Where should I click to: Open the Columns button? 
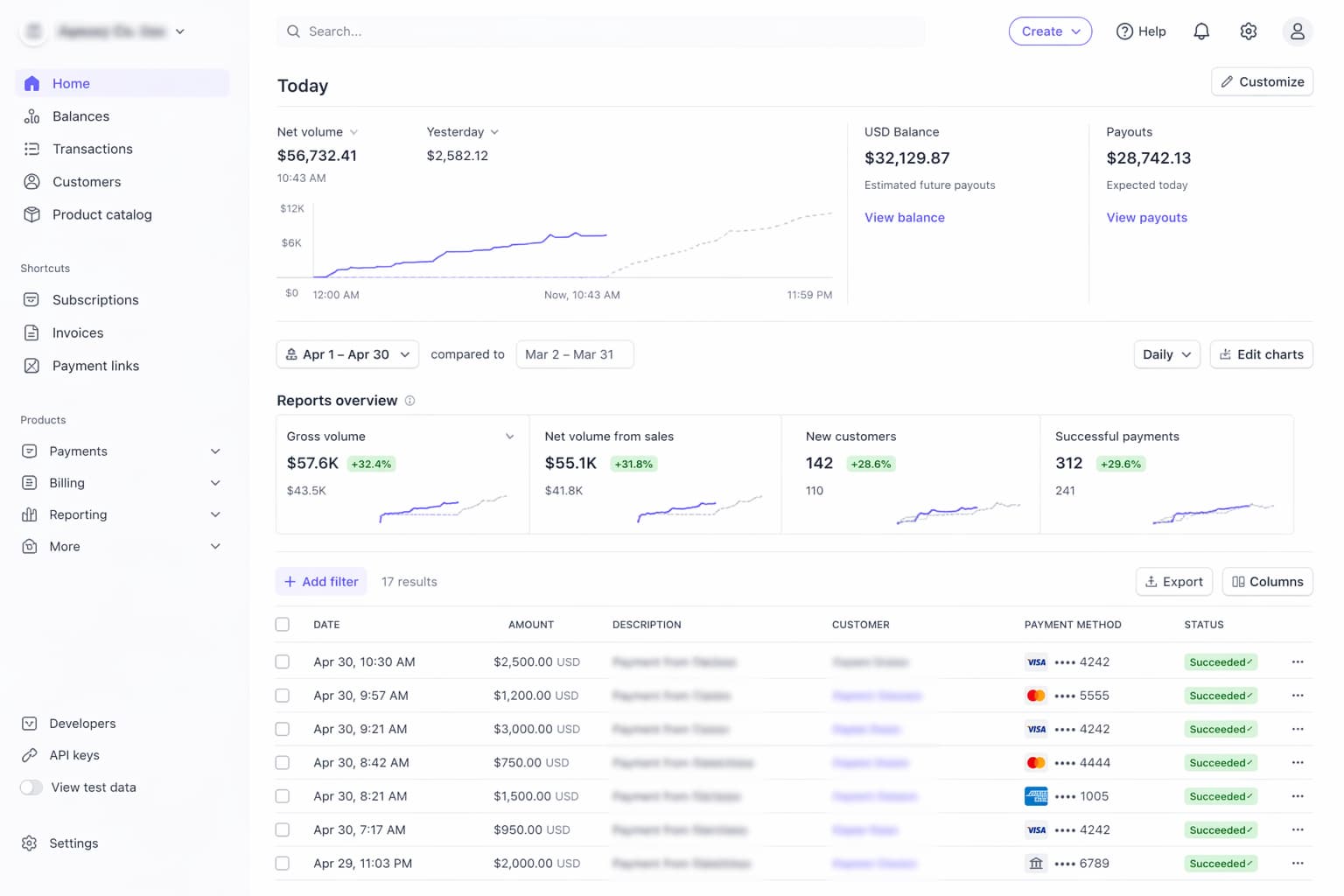[1267, 582]
